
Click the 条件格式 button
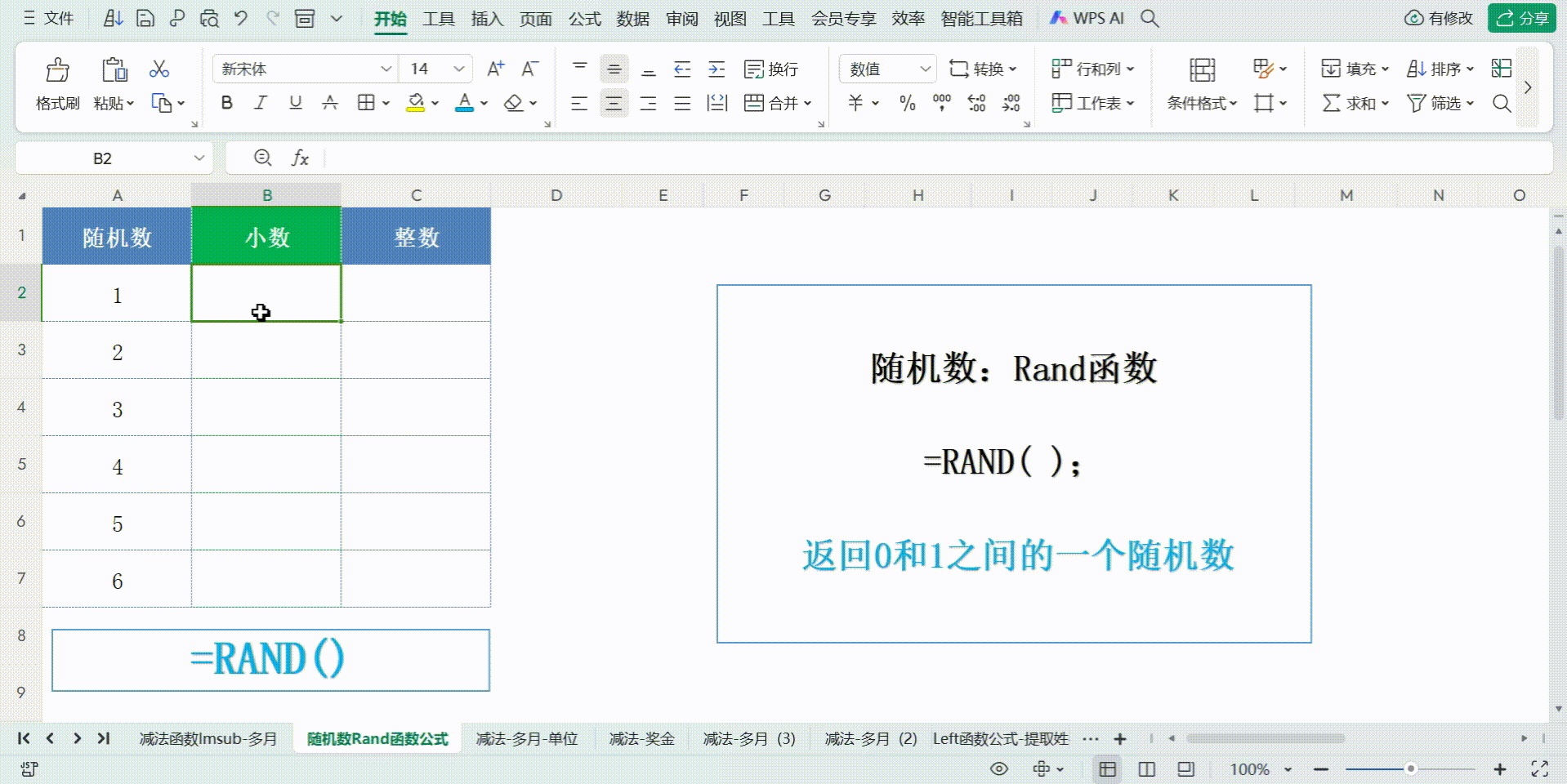click(1202, 103)
